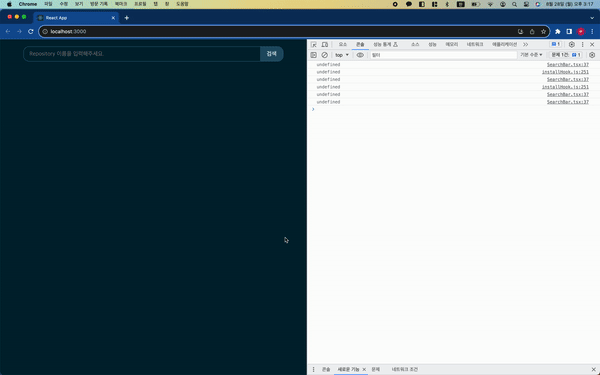This screenshot has width=600, height=375.
Task: Open the Apple menu icon
Action: (x=9, y=4)
